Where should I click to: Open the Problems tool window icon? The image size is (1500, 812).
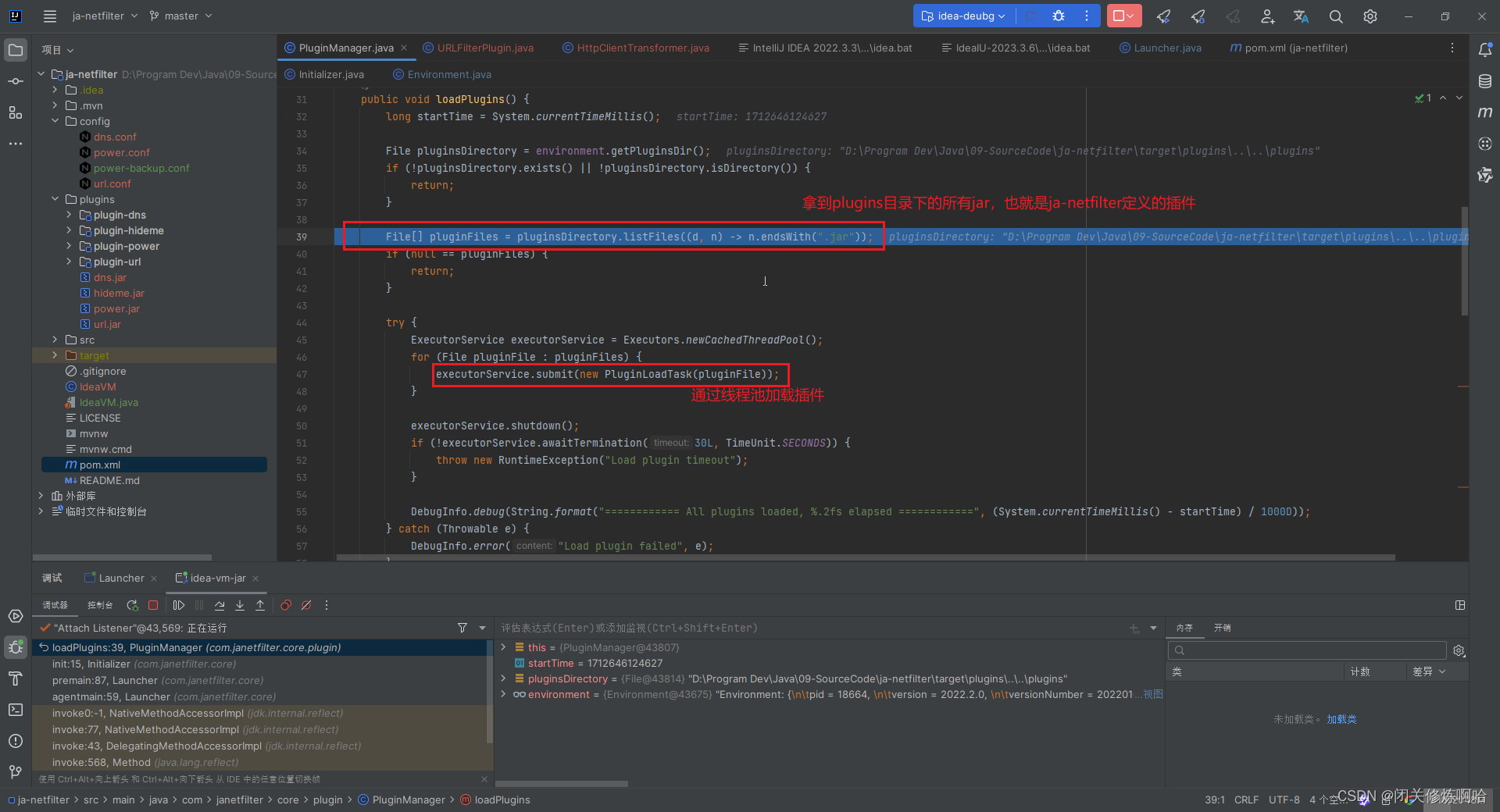pyautogui.click(x=16, y=741)
